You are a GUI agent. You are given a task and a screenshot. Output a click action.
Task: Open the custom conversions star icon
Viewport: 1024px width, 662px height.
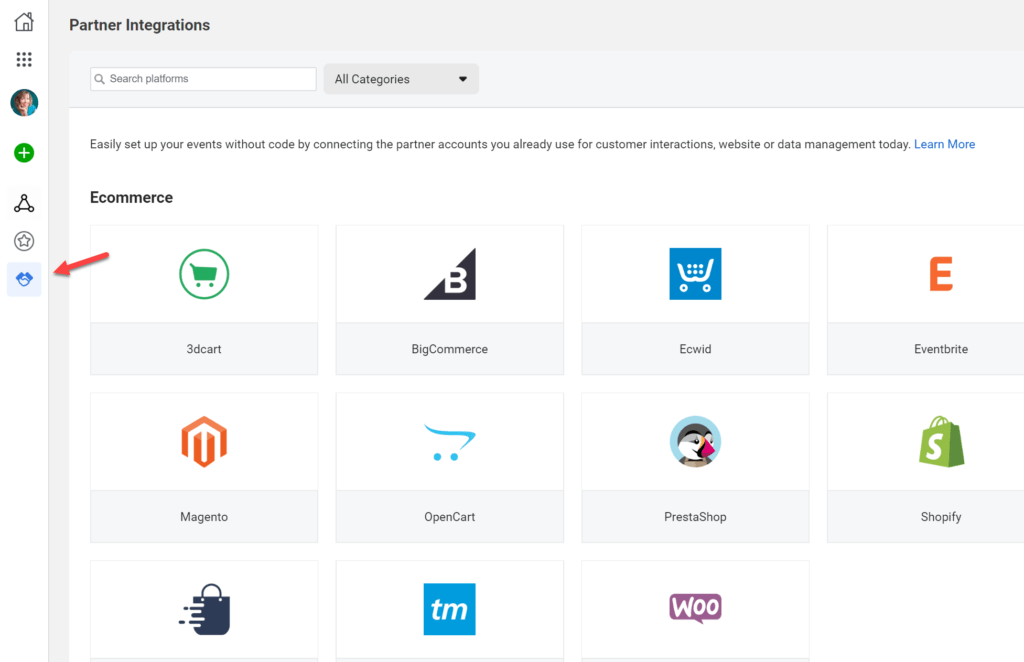pos(24,241)
